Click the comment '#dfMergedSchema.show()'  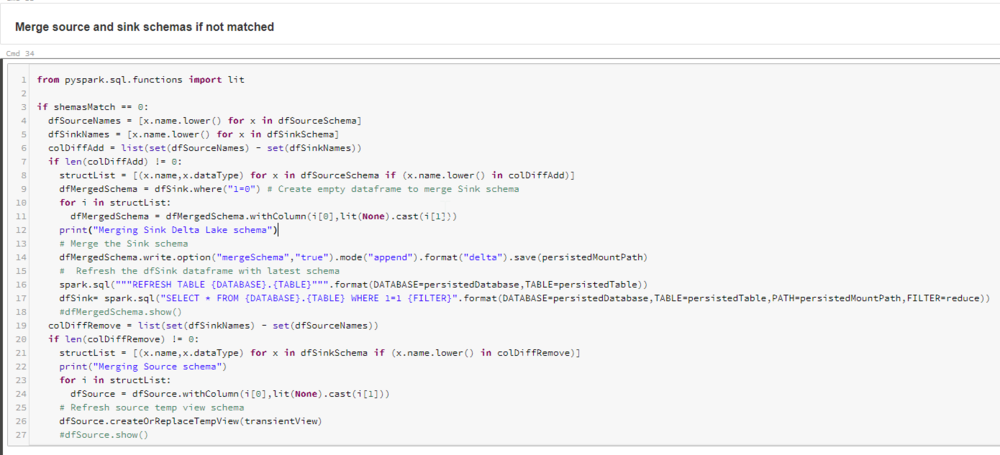tap(121, 311)
